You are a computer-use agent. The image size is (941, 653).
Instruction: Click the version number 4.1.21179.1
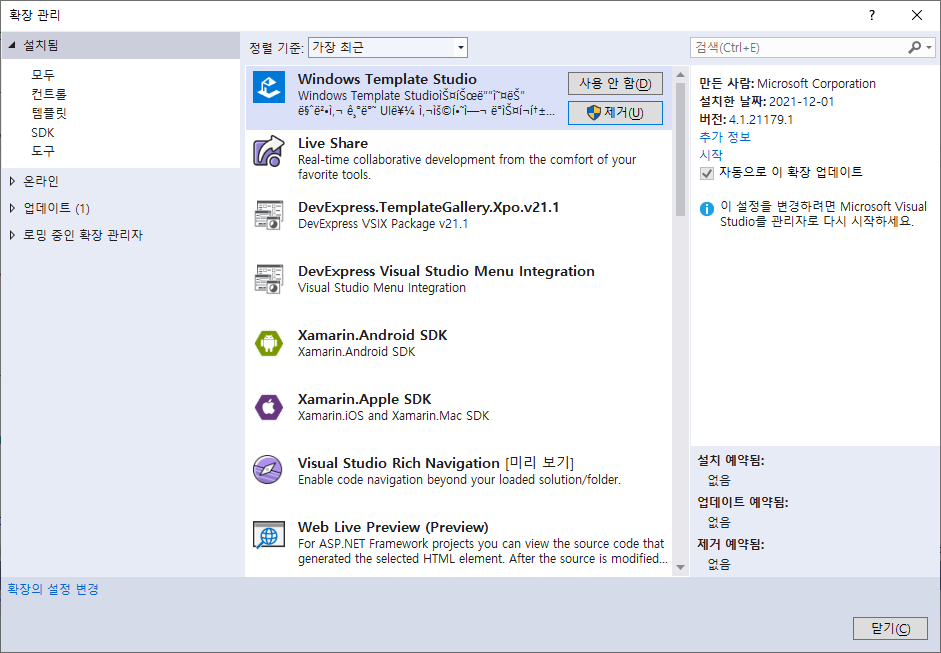[761, 119]
